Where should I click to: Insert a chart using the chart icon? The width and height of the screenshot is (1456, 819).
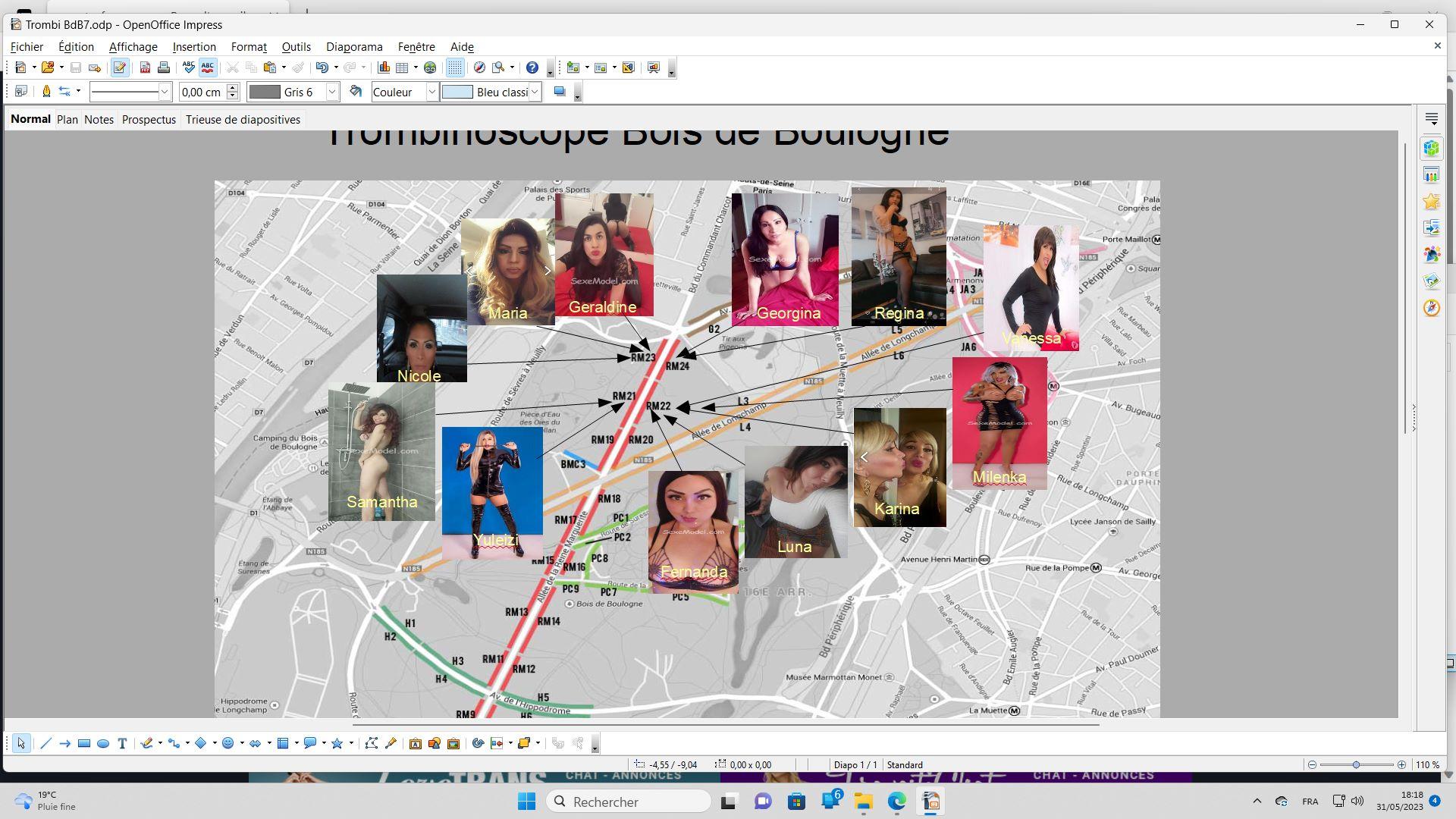click(384, 67)
